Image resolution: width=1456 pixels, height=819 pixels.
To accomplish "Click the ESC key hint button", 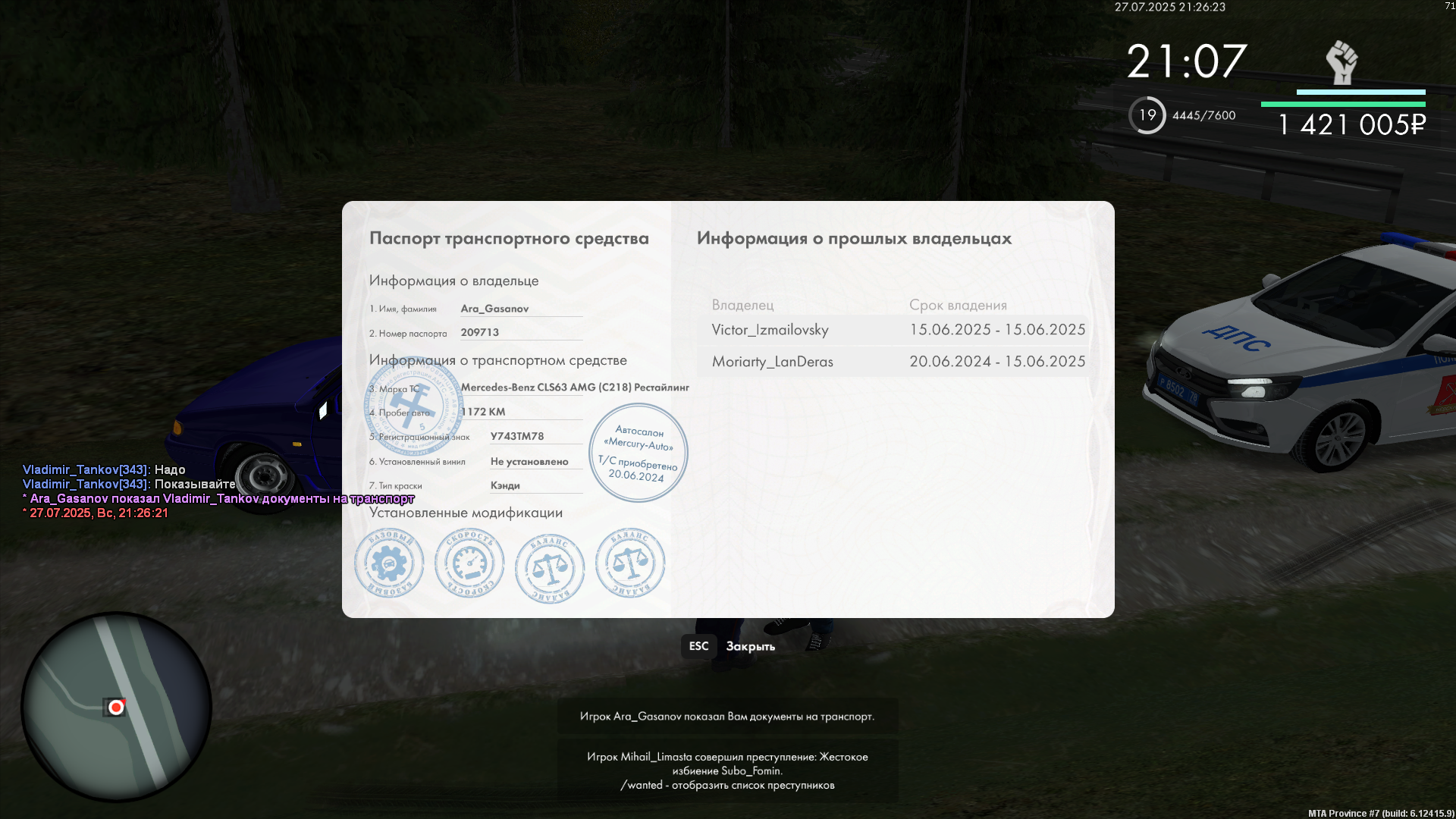I will click(698, 646).
